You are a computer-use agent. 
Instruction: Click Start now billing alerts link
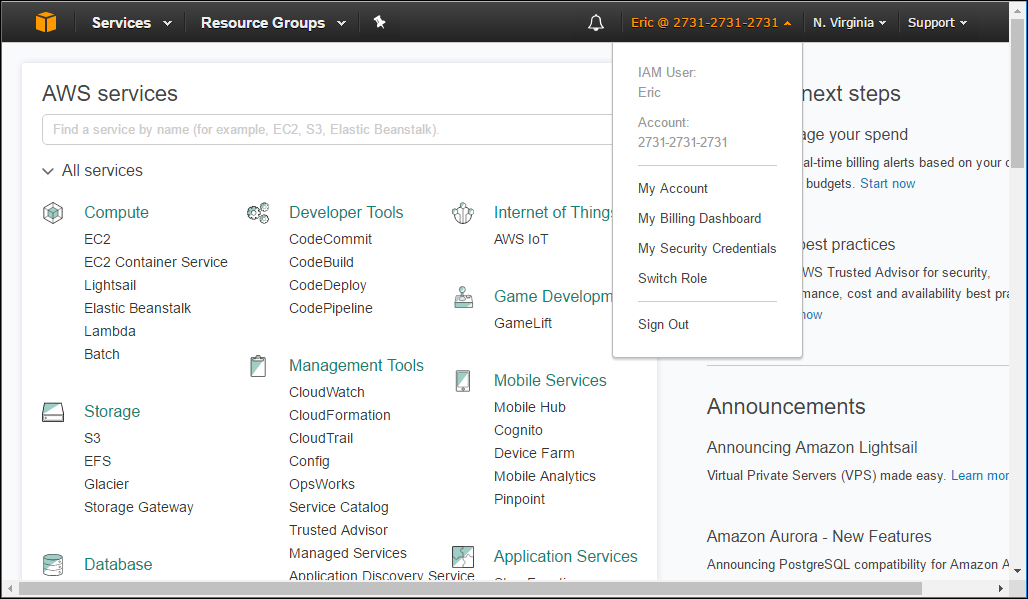coord(888,184)
